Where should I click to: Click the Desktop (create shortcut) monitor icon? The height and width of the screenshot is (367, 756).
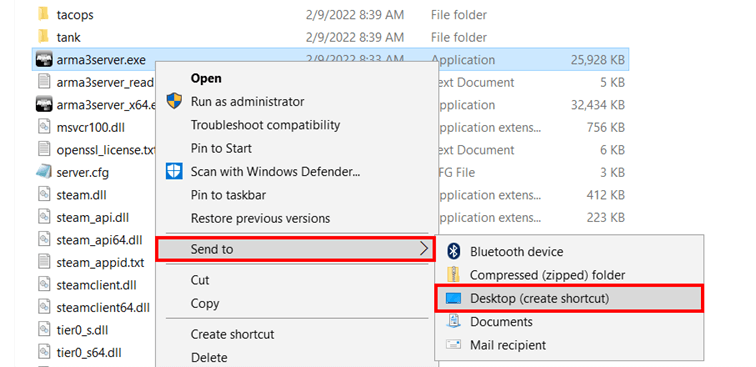click(x=454, y=299)
